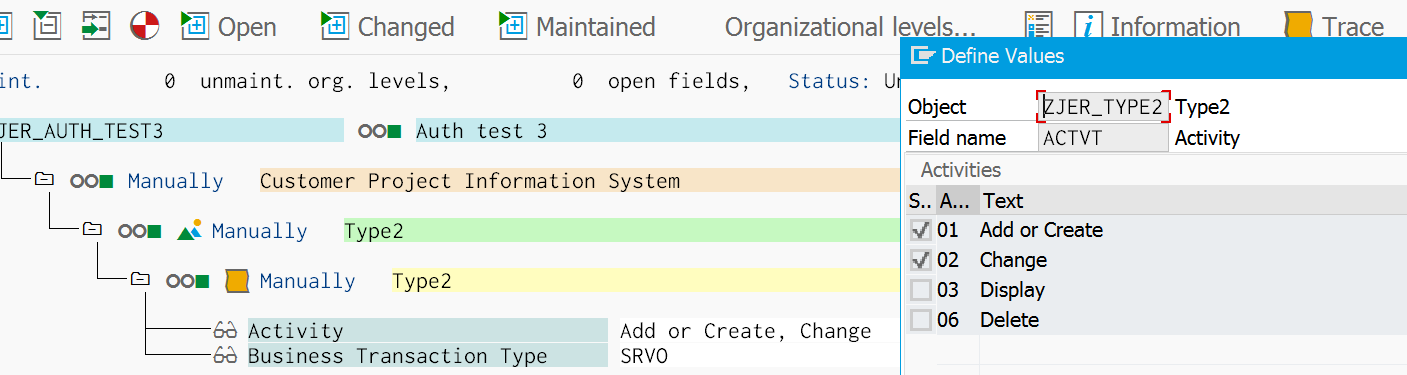Check the 06 Delete activity
Image resolution: width=1407 pixels, height=375 pixels.
920,320
